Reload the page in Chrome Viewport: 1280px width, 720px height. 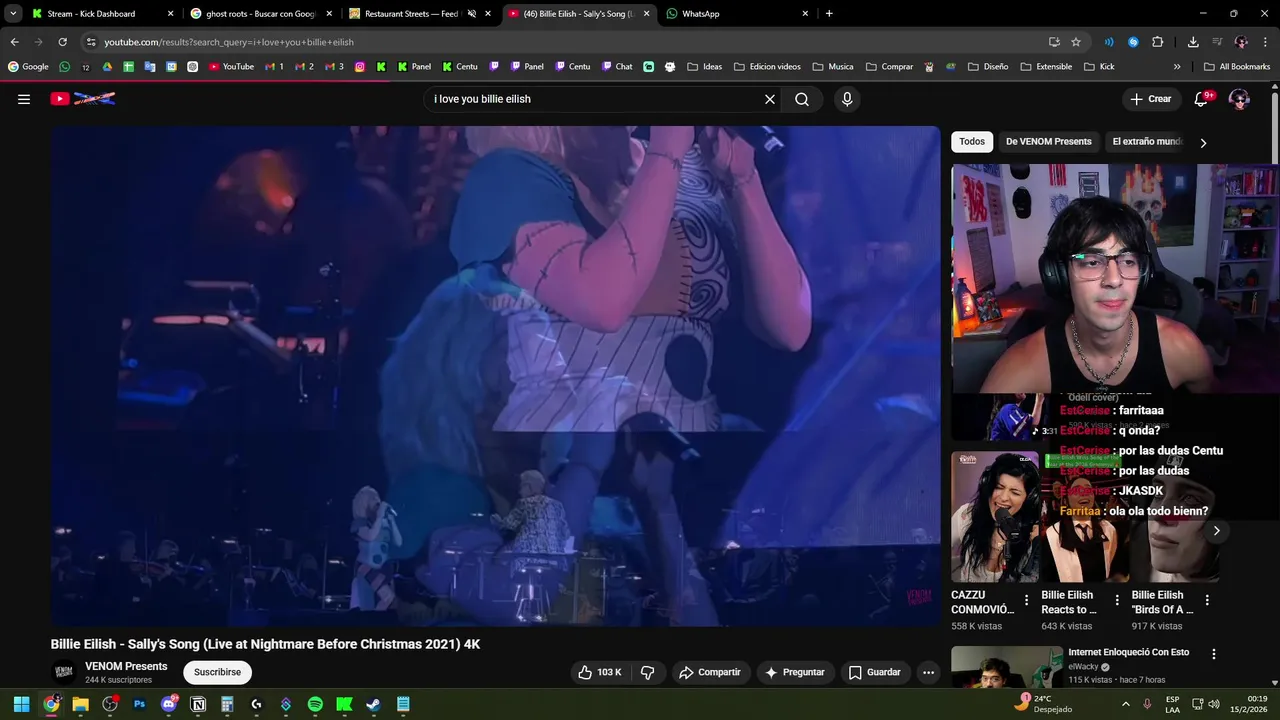[62, 42]
